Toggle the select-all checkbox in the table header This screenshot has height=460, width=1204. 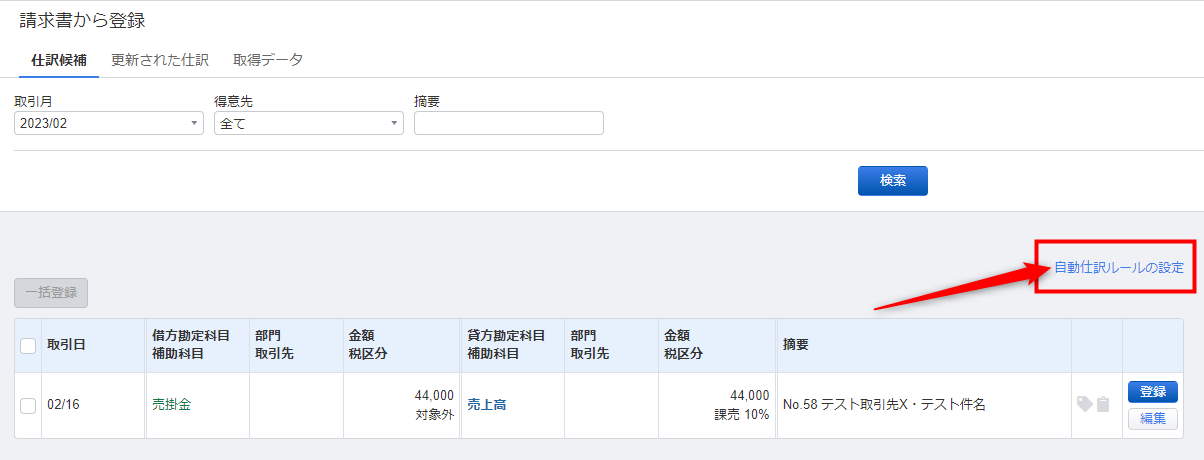[x=28, y=345]
